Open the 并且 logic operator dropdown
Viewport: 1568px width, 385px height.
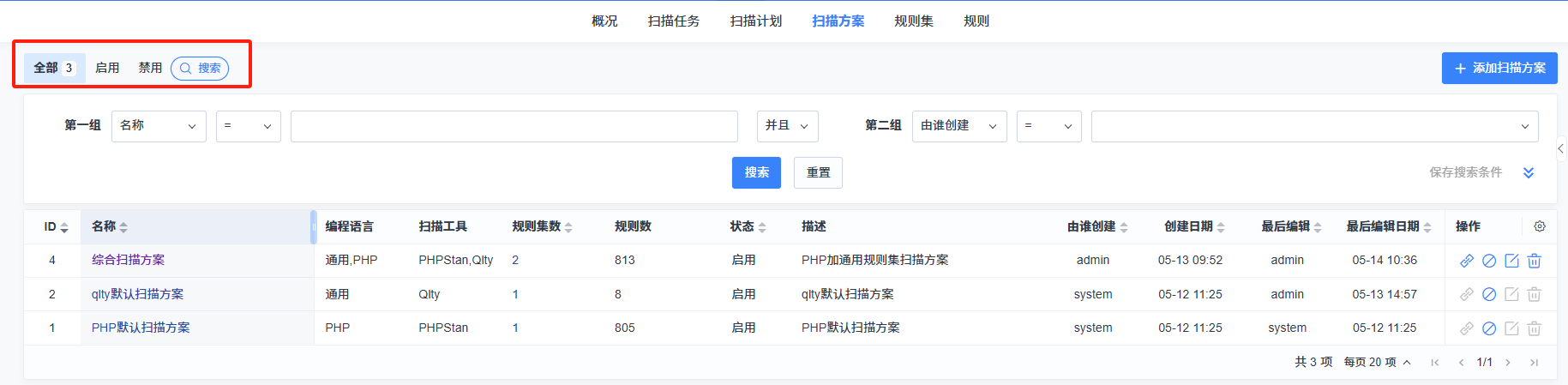click(x=787, y=126)
